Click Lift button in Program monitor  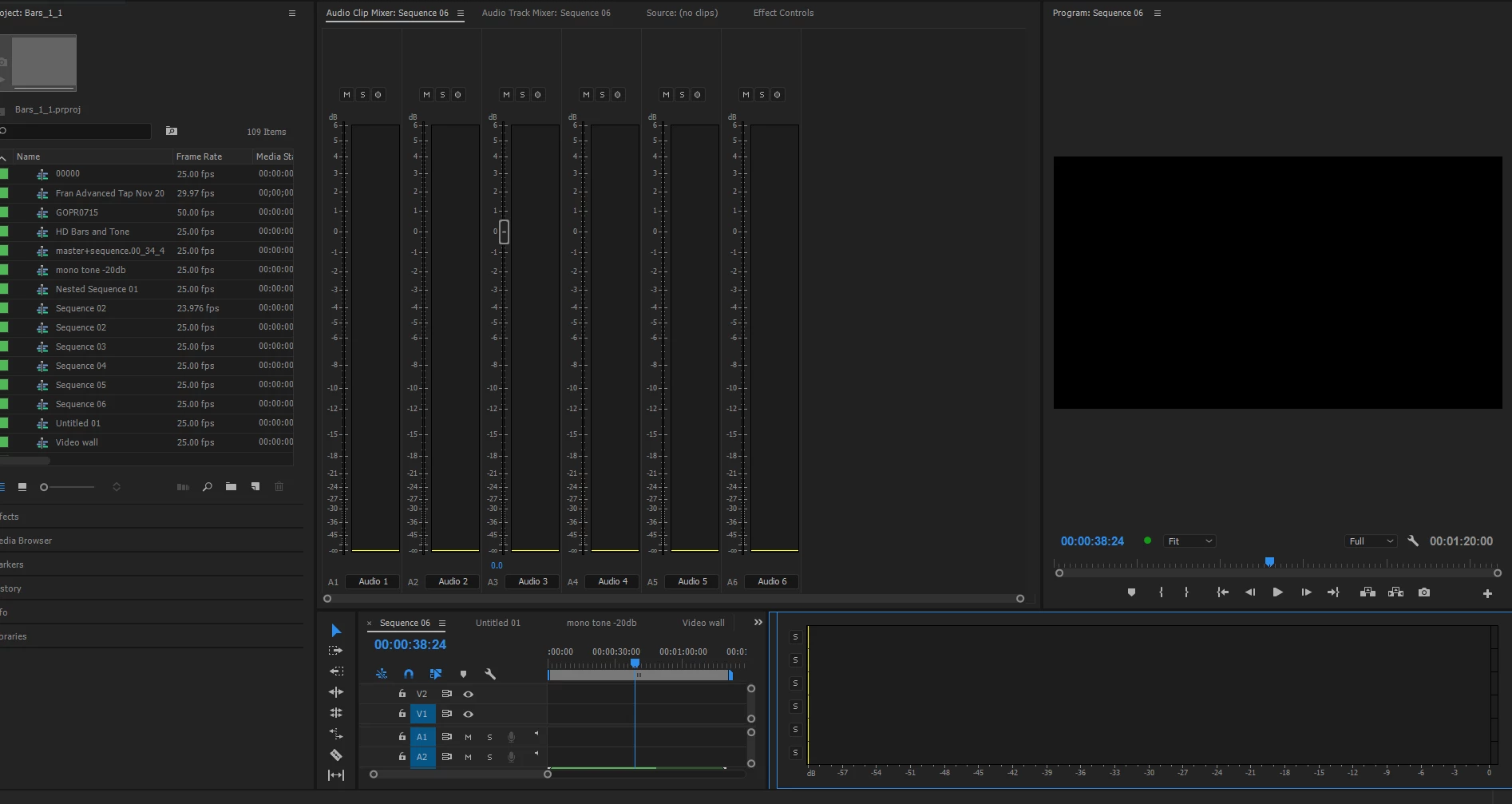[1368, 592]
